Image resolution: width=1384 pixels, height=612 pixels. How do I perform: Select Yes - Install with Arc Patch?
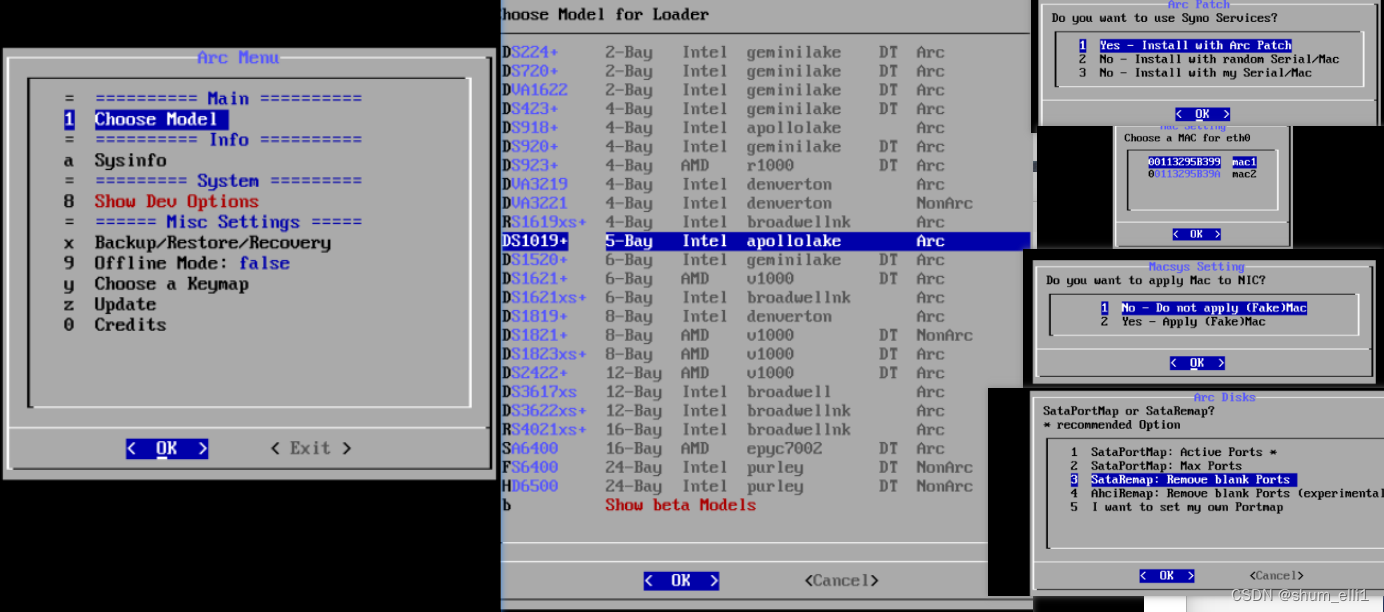pos(1185,45)
